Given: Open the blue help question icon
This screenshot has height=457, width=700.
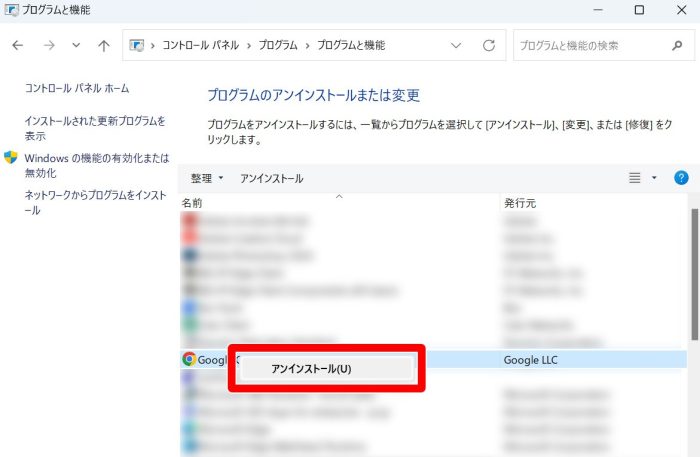Looking at the screenshot, I should click(681, 178).
